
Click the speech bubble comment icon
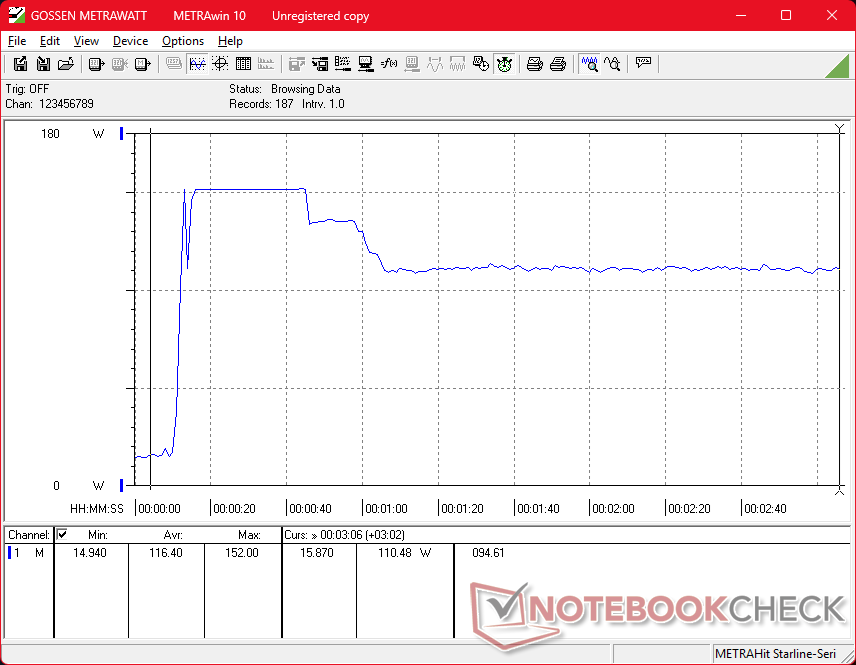[643, 64]
